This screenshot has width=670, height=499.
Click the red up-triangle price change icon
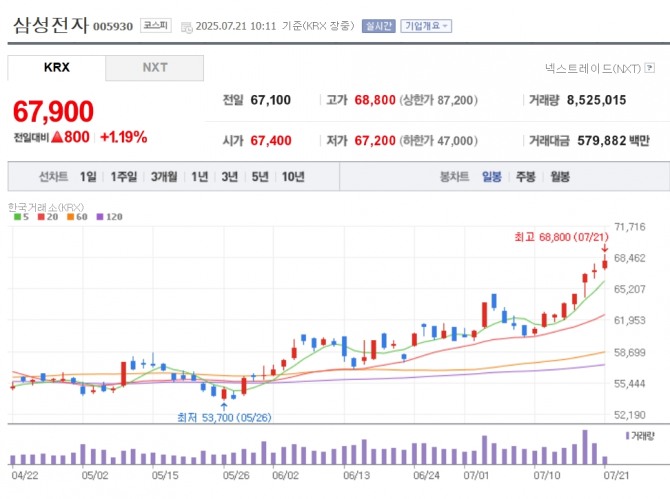point(57,137)
